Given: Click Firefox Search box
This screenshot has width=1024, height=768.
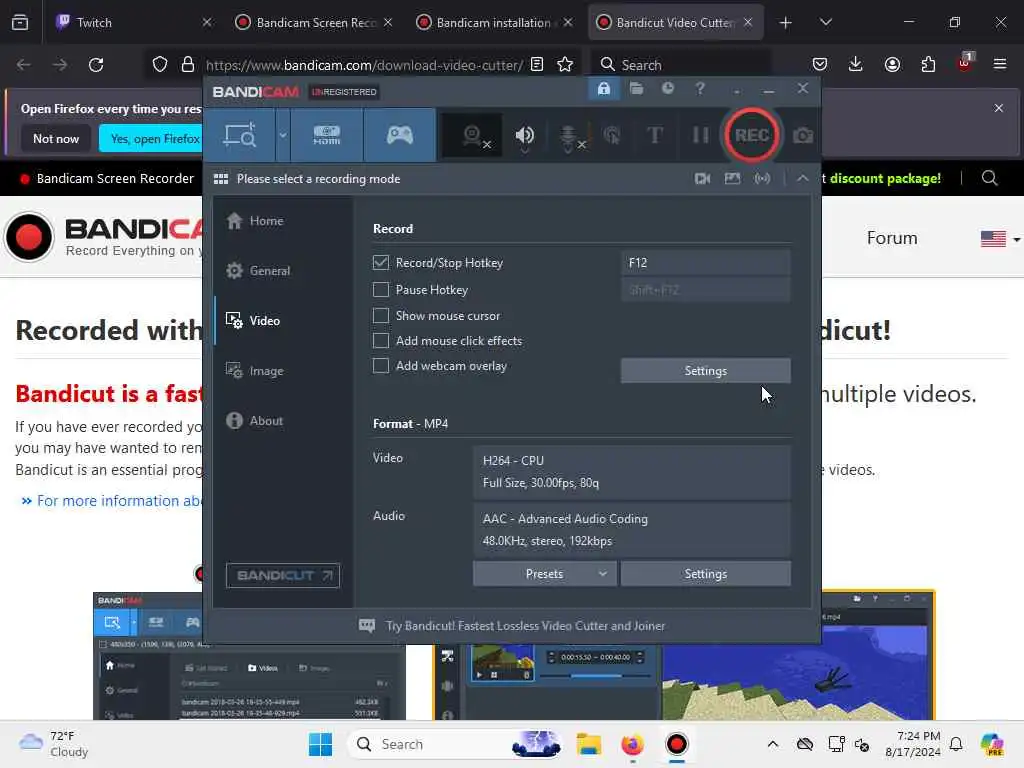Looking at the screenshot, I should (x=680, y=65).
